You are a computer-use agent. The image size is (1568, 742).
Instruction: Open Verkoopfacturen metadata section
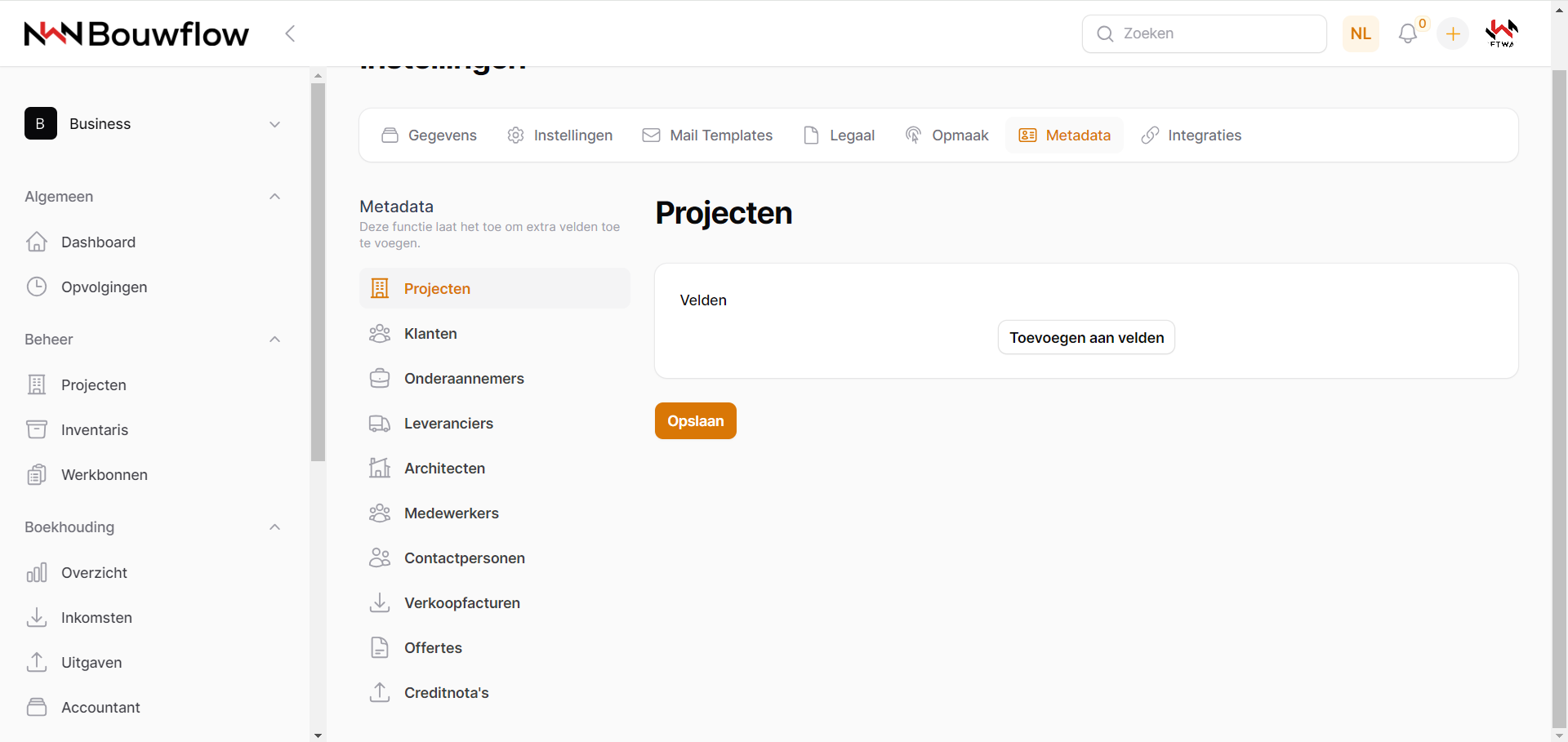461,603
